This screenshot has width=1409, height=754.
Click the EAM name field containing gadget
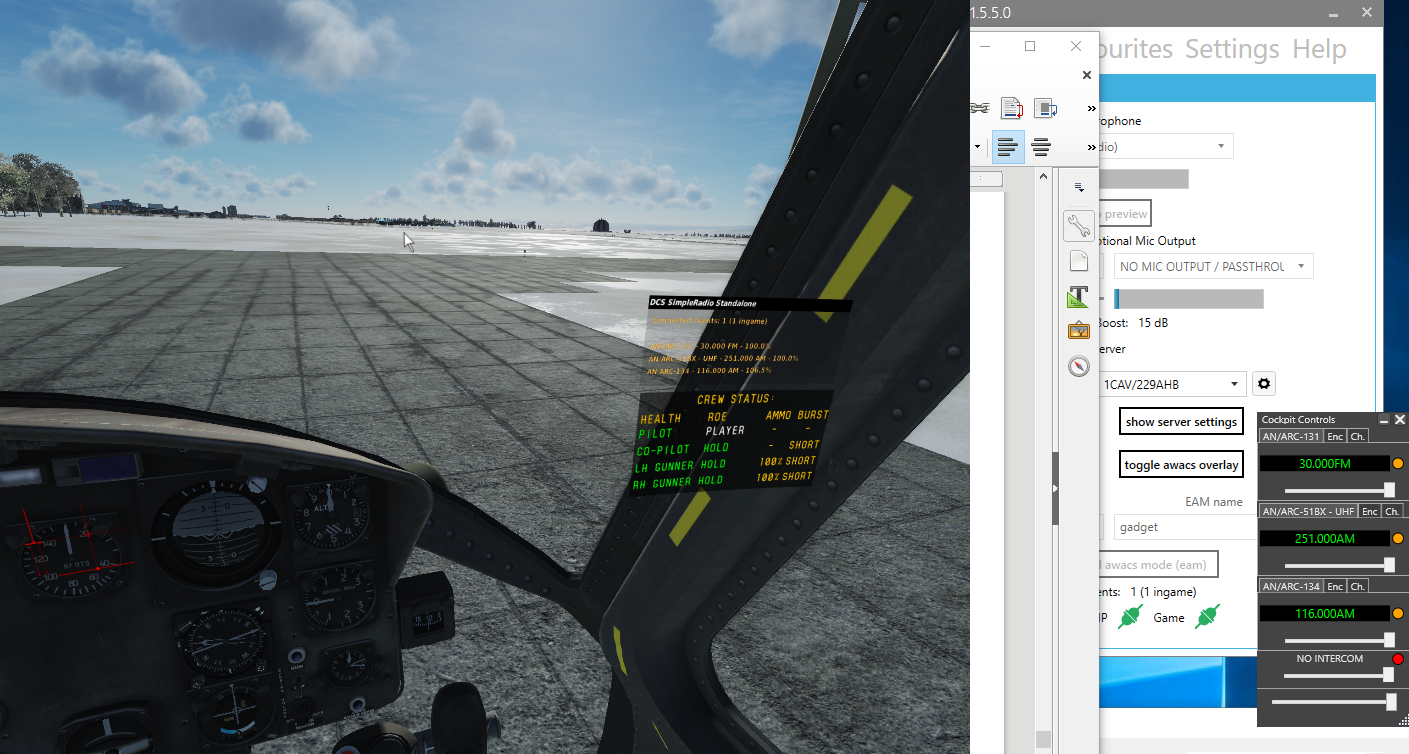(1187, 527)
